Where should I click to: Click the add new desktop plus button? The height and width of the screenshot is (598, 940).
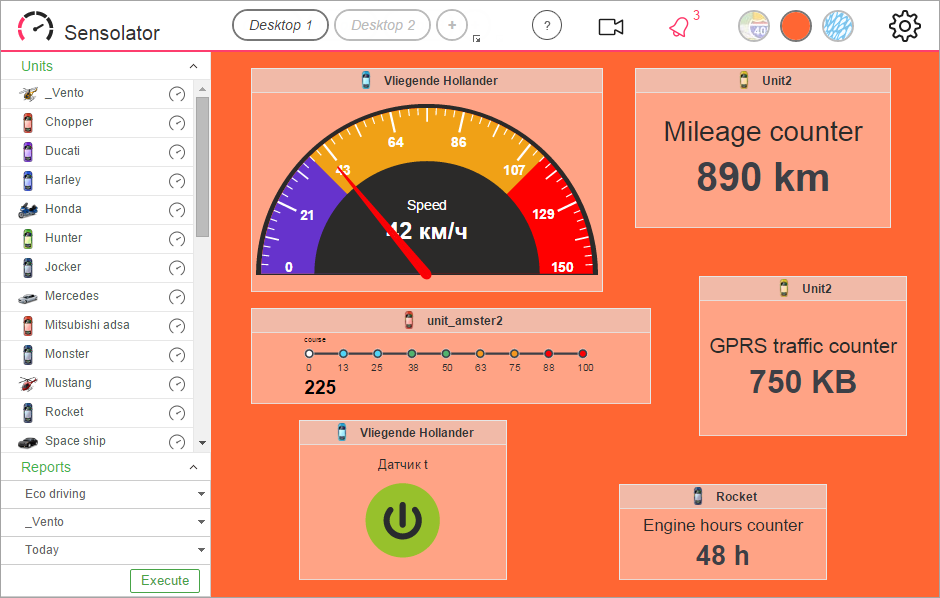(x=452, y=25)
